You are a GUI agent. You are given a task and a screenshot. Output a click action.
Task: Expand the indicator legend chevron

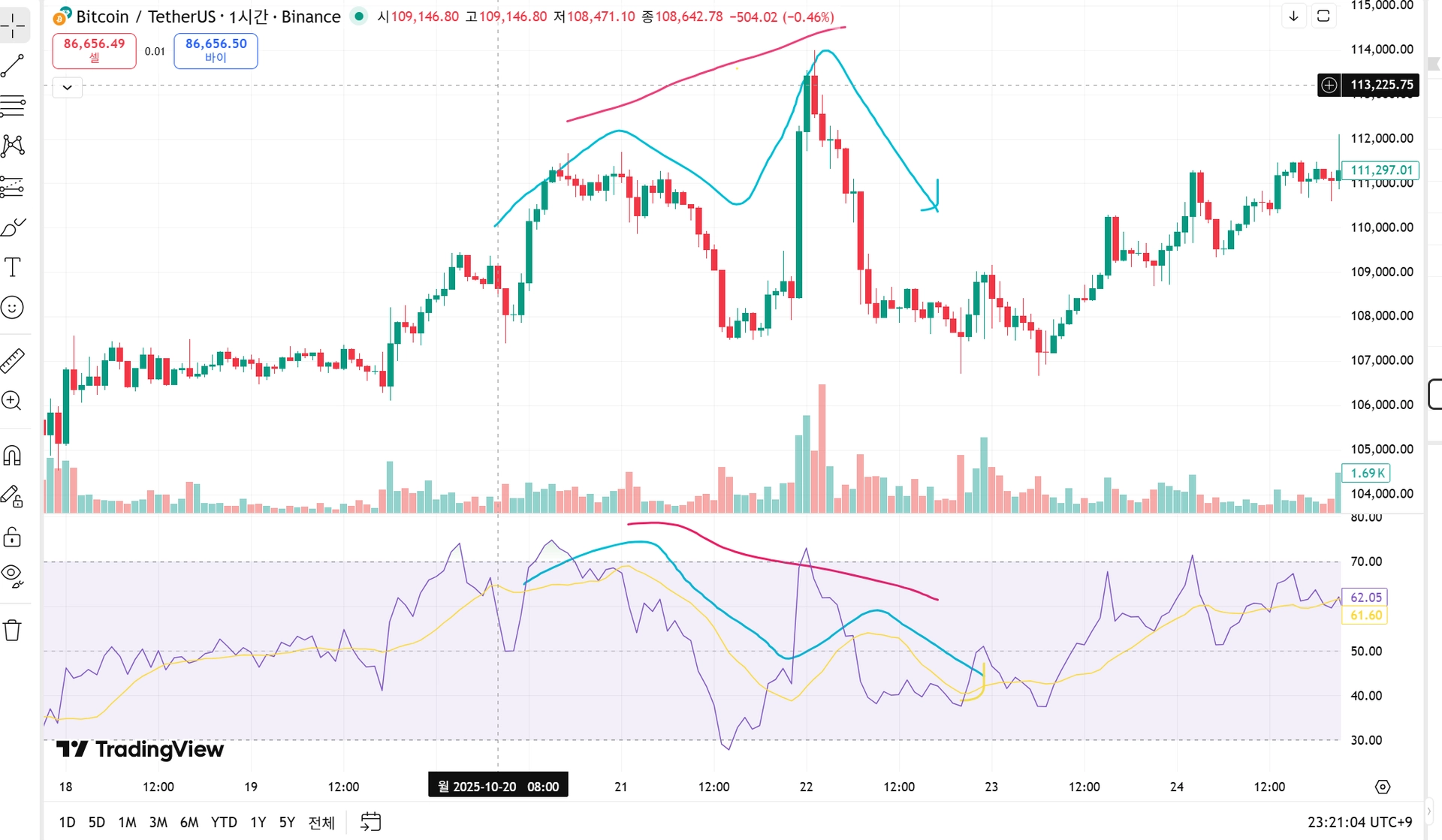pos(68,87)
